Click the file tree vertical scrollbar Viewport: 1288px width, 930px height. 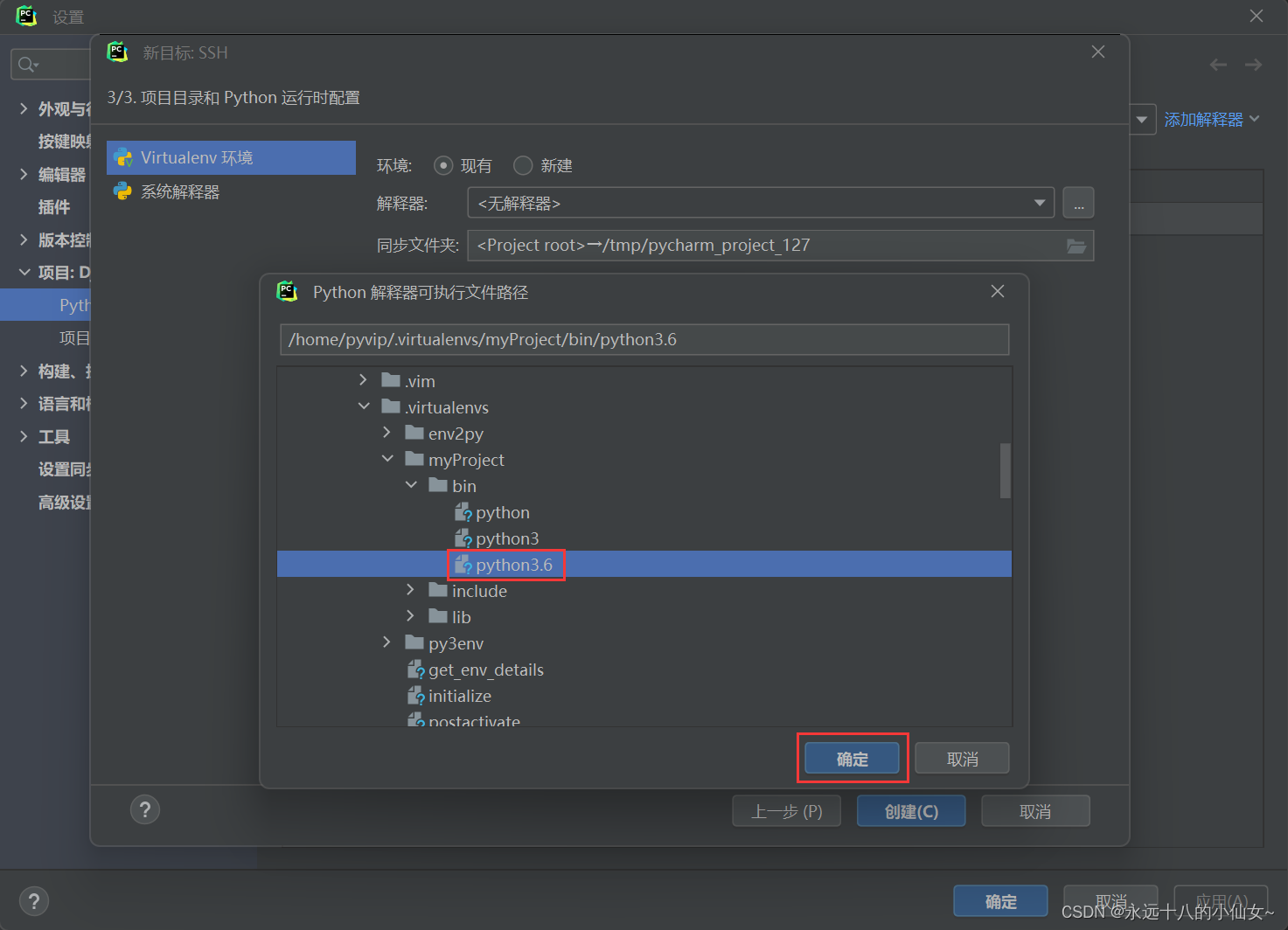click(1005, 470)
